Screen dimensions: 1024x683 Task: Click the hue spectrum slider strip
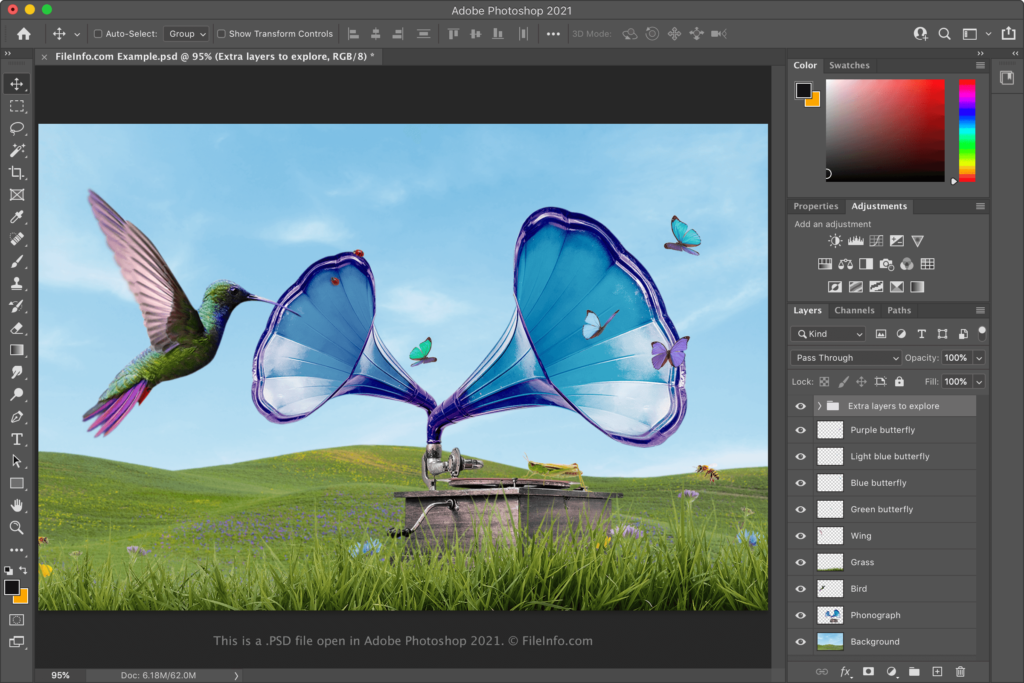[x=966, y=130]
